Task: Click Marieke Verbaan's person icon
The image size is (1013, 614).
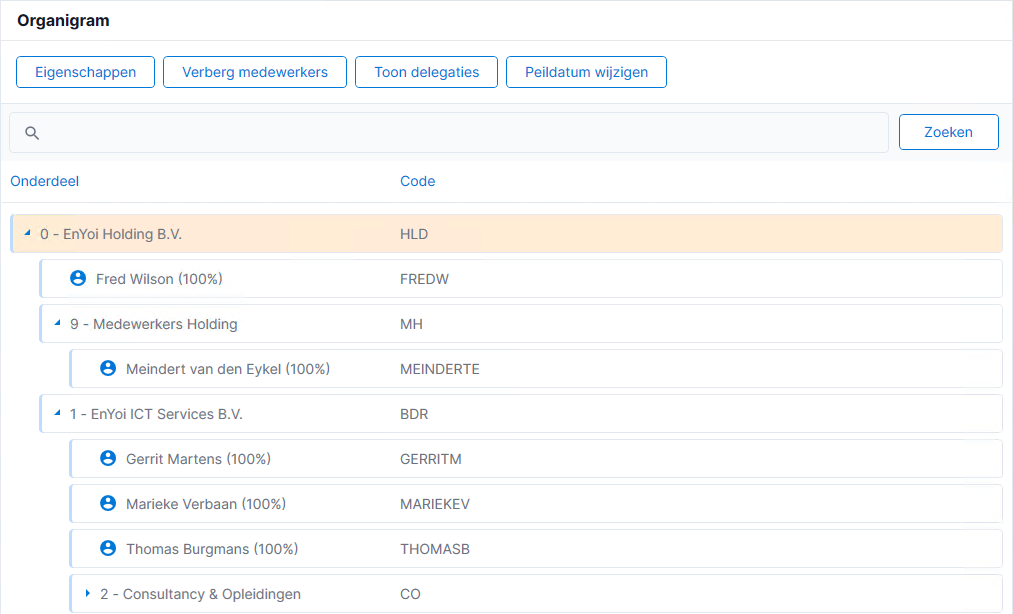Action: 108,503
